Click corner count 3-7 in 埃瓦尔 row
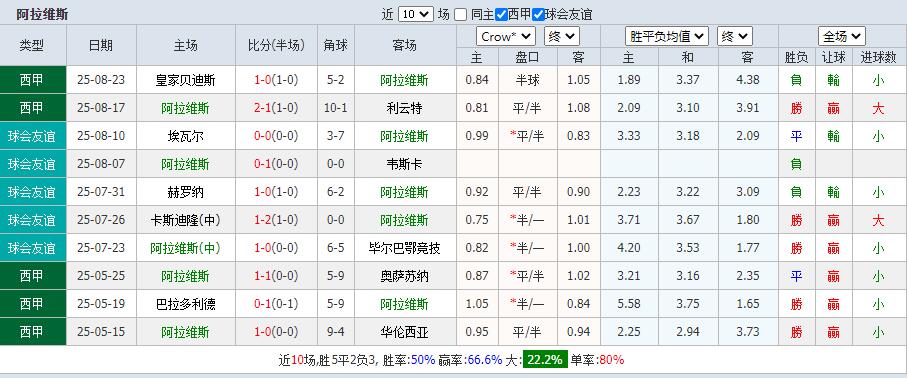 [x=335, y=136]
